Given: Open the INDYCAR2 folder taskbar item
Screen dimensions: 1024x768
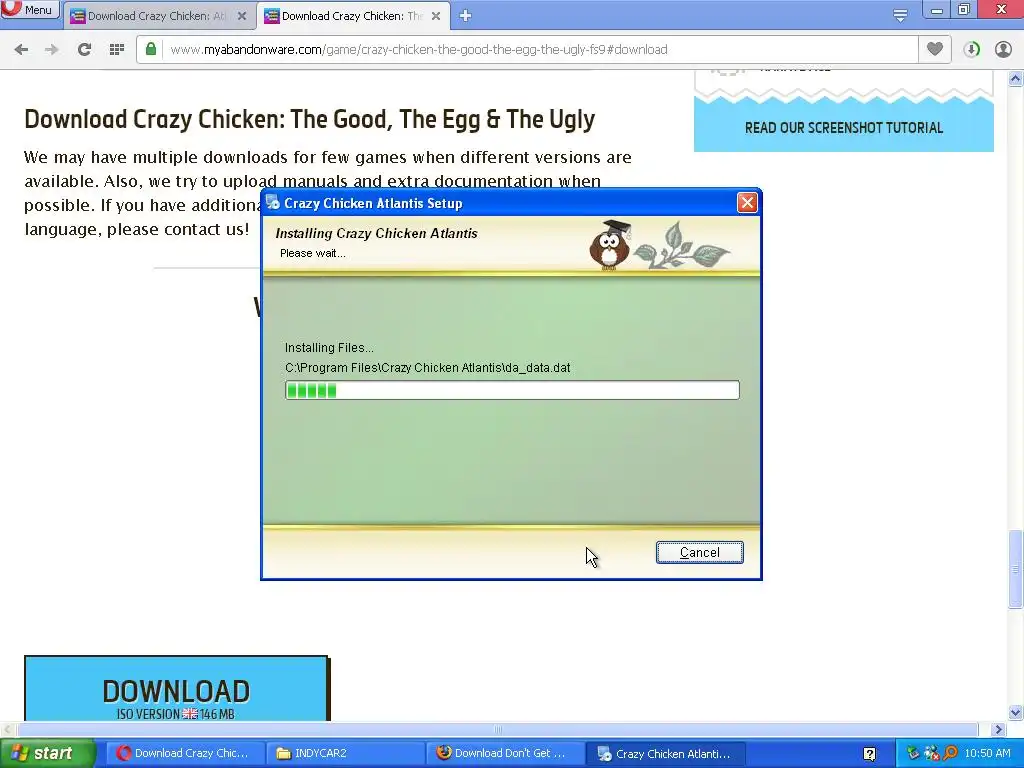Looking at the screenshot, I should click(x=345, y=754).
